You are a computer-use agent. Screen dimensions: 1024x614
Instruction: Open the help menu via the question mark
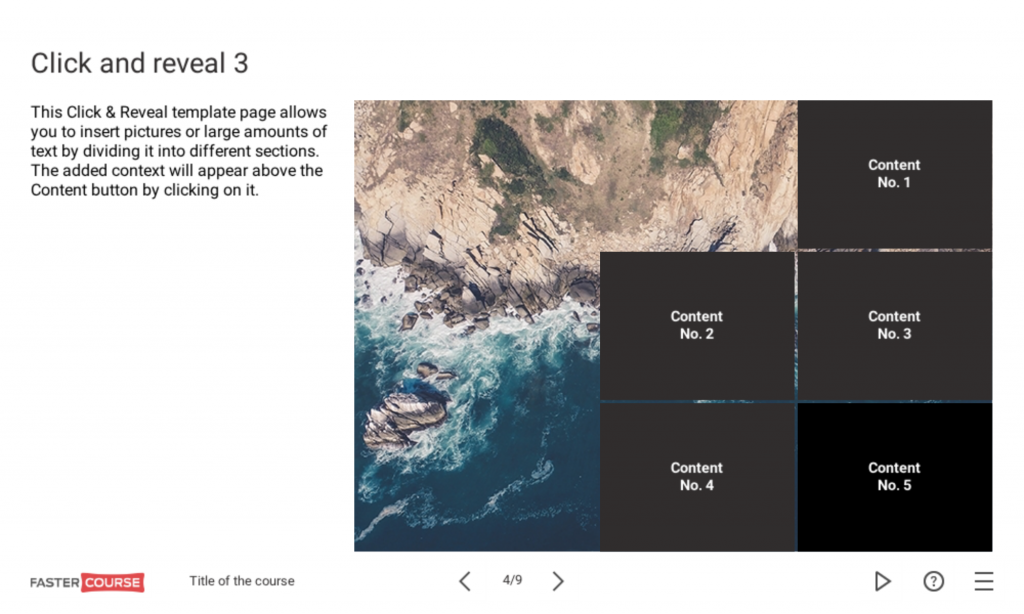933,581
